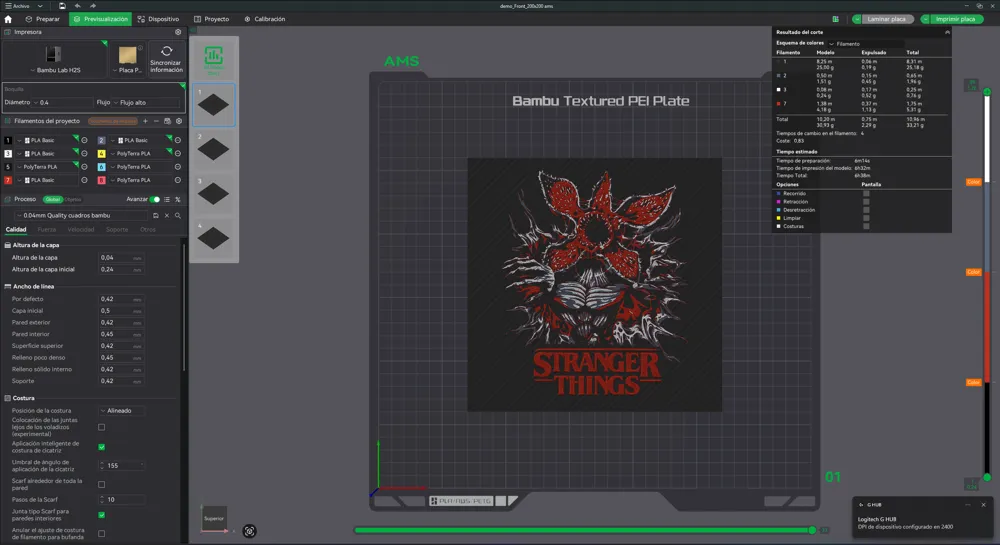Click filament 7 red color swatch
Screen dimensions: 1000x545
pyautogui.click(x=8, y=180)
